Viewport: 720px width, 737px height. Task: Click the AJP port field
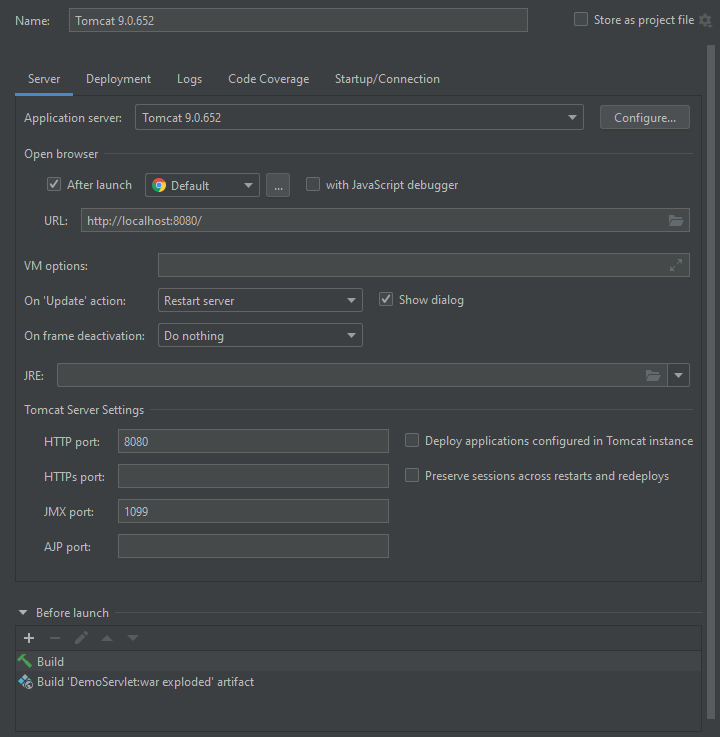pos(253,546)
